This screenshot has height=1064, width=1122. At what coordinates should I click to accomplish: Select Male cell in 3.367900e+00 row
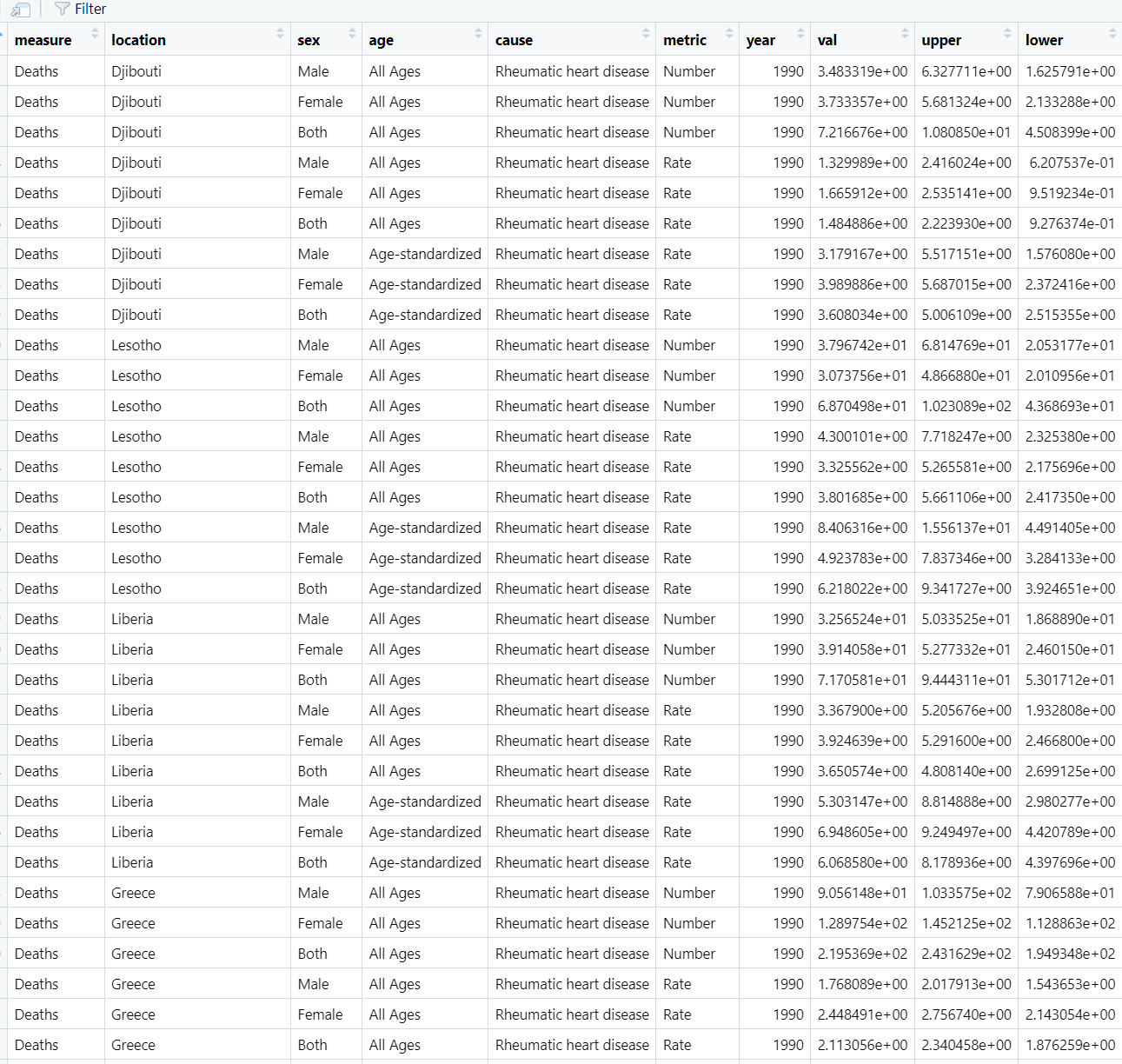coord(326,710)
